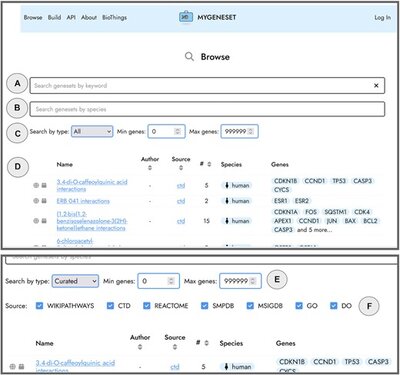Open the ERB 041 interactions geneset link
The image size is (400, 375).
click(83, 201)
